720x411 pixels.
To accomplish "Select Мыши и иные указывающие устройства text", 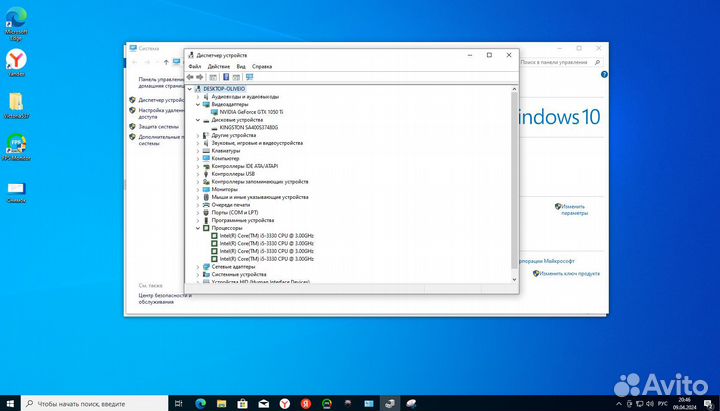I will pyautogui.click(x=260, y=197).
